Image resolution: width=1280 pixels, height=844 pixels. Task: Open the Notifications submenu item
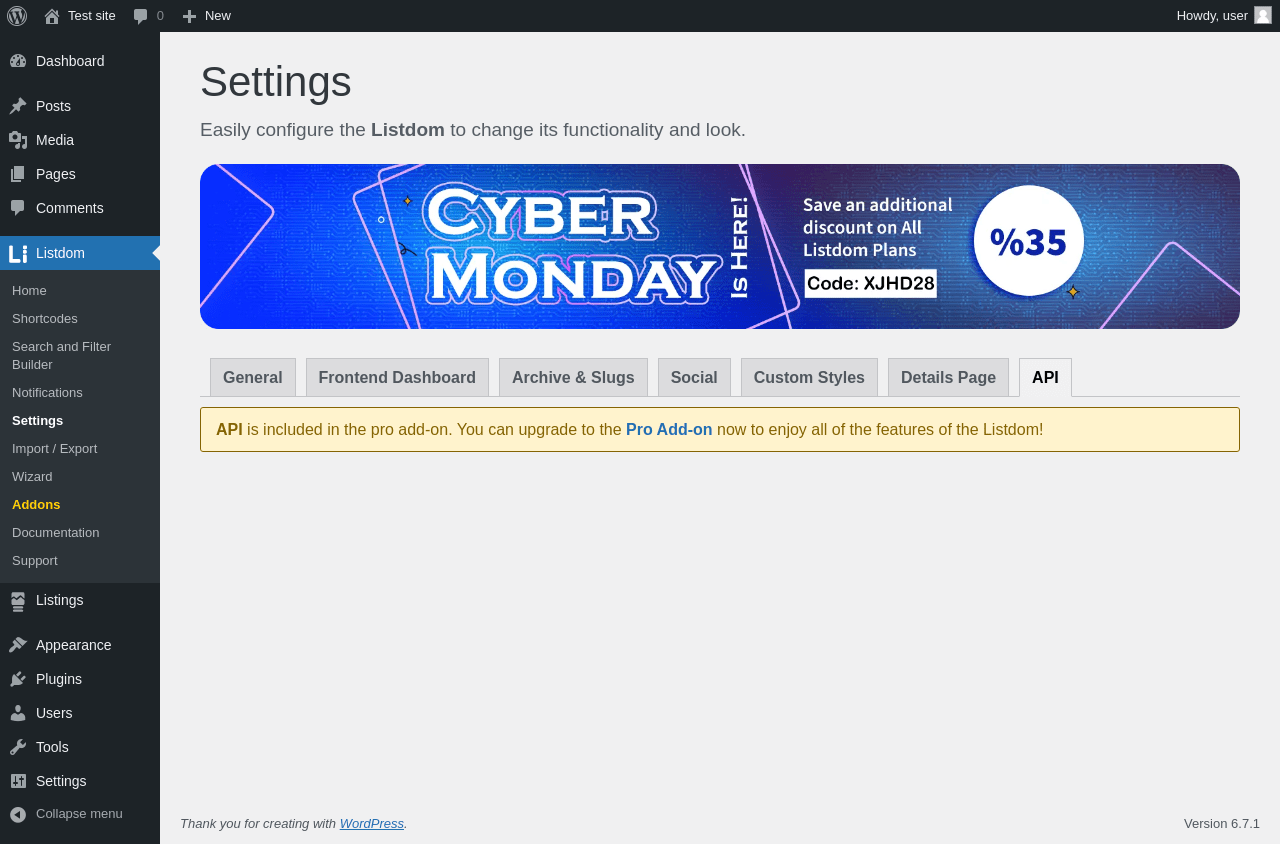47,392
